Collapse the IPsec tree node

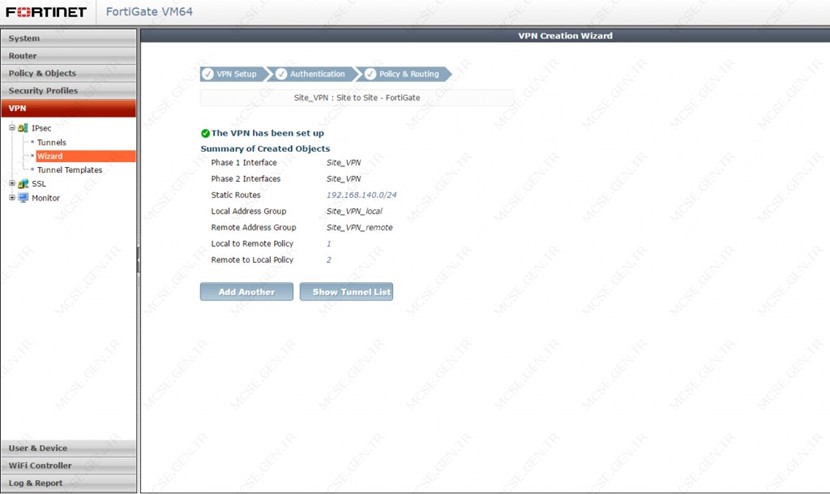(x=12, y=128)
